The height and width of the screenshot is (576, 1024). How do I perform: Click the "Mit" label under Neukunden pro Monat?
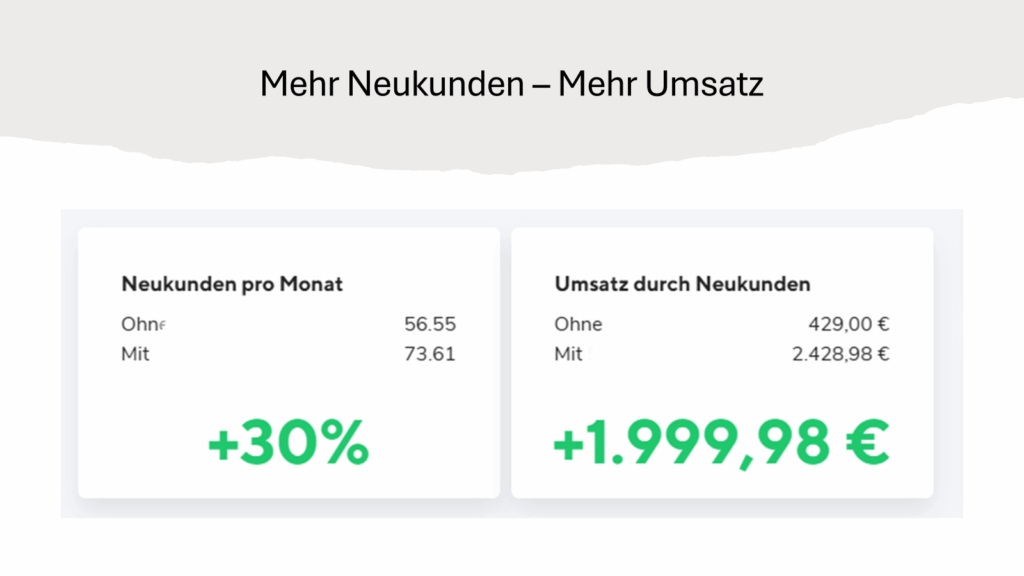coord(135,353)
